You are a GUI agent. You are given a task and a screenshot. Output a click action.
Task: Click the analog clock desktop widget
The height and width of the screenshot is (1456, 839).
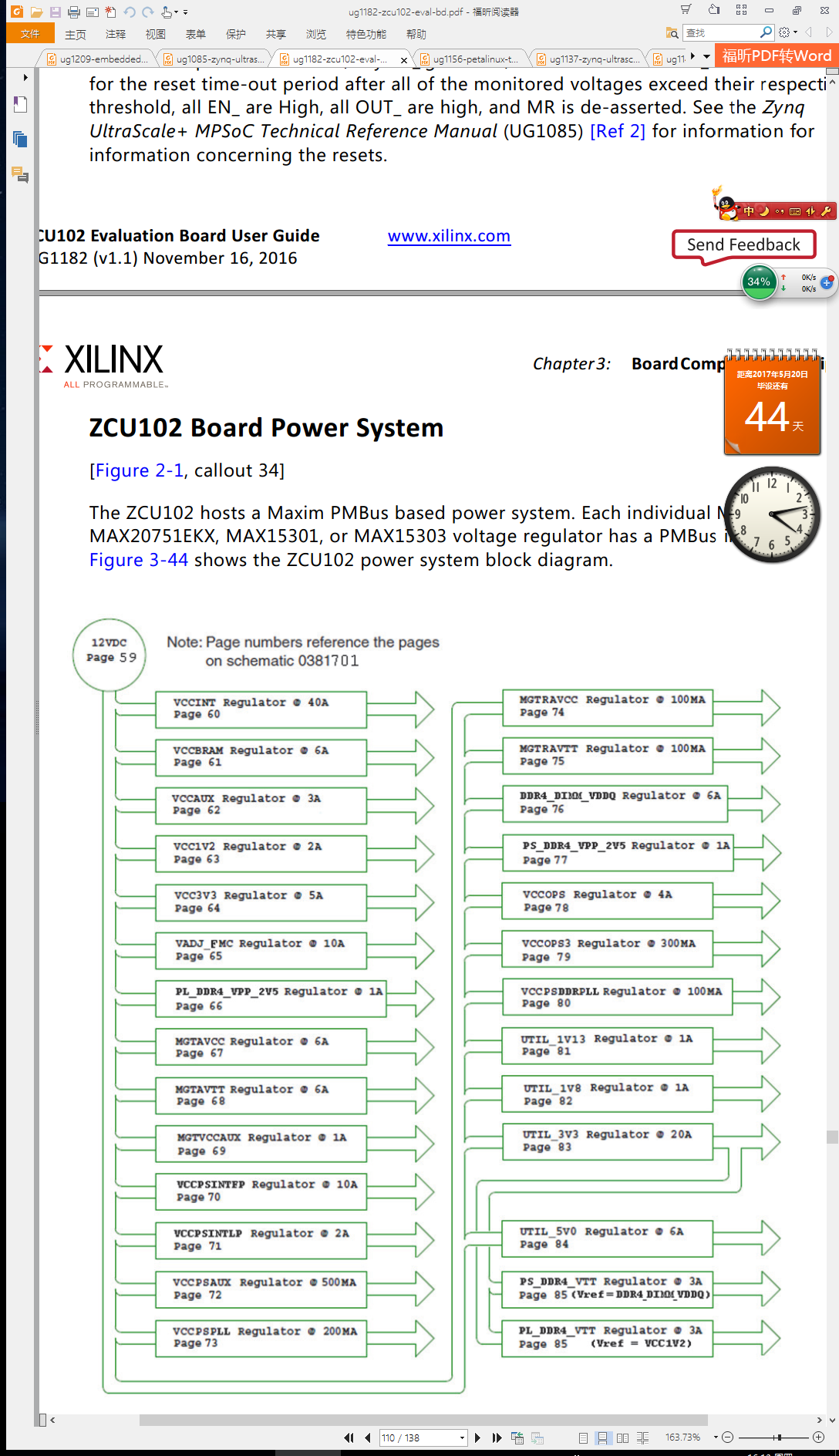772,514
